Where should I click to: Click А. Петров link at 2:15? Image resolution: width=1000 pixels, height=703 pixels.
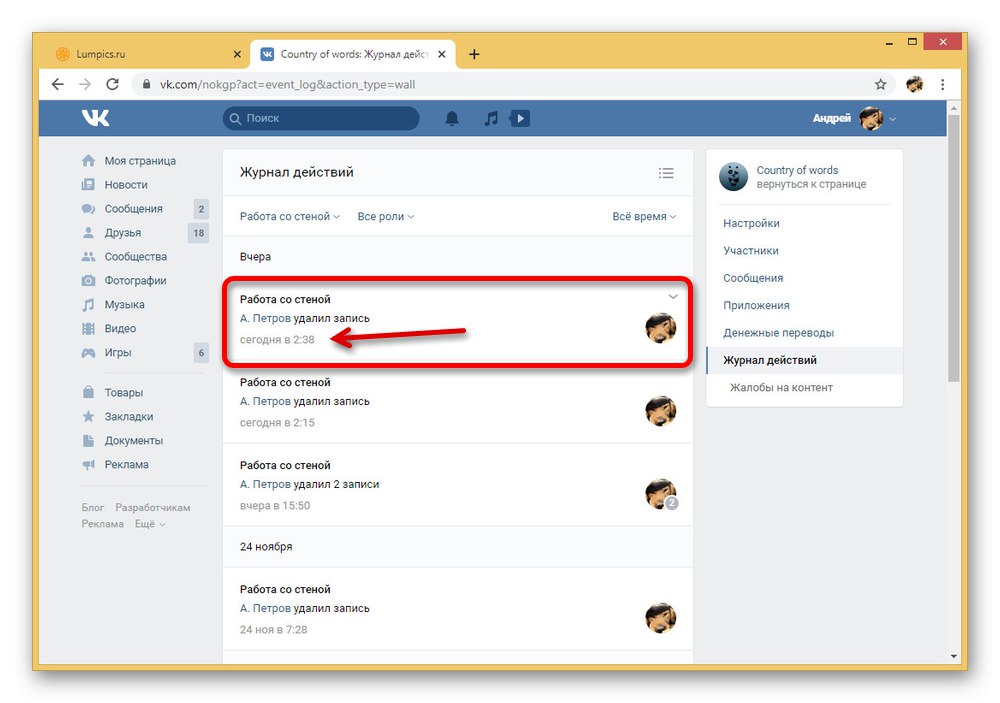pos(265,401)
